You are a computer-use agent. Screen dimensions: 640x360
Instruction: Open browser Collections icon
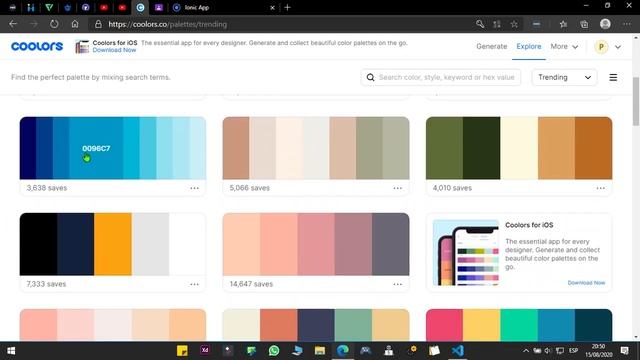pos(584,24)
